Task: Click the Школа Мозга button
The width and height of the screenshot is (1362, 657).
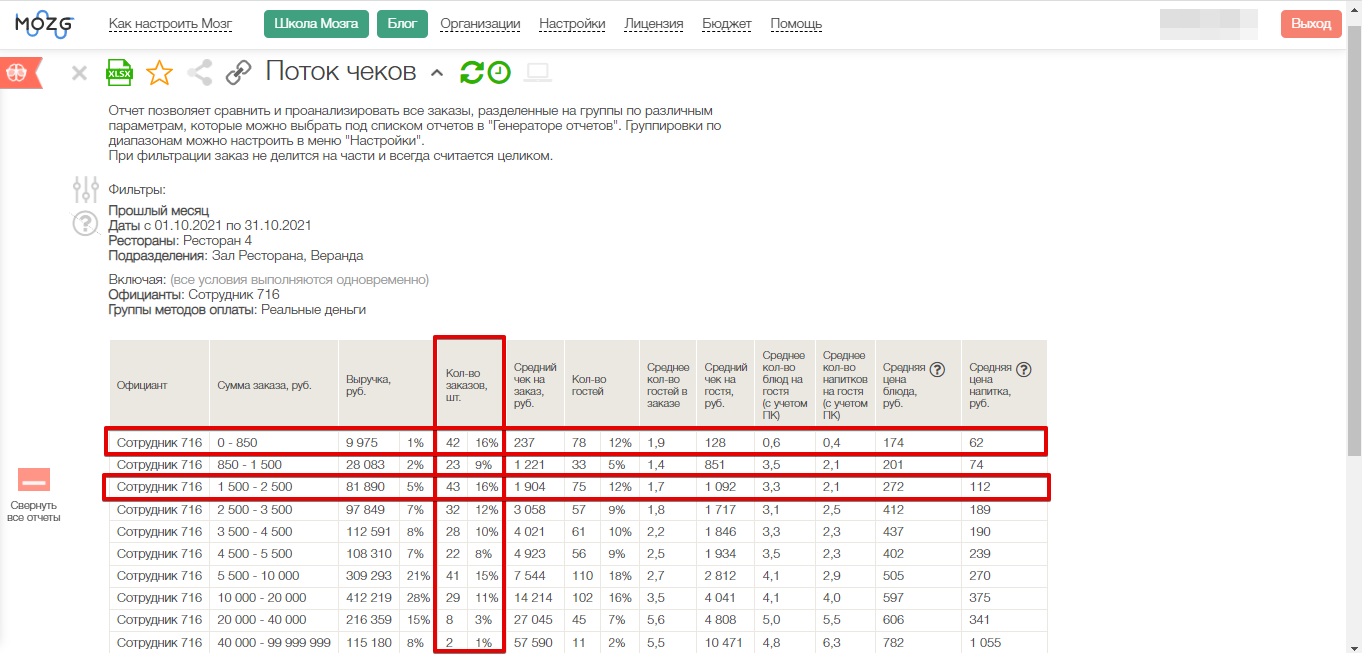Action: pos(316,24)
